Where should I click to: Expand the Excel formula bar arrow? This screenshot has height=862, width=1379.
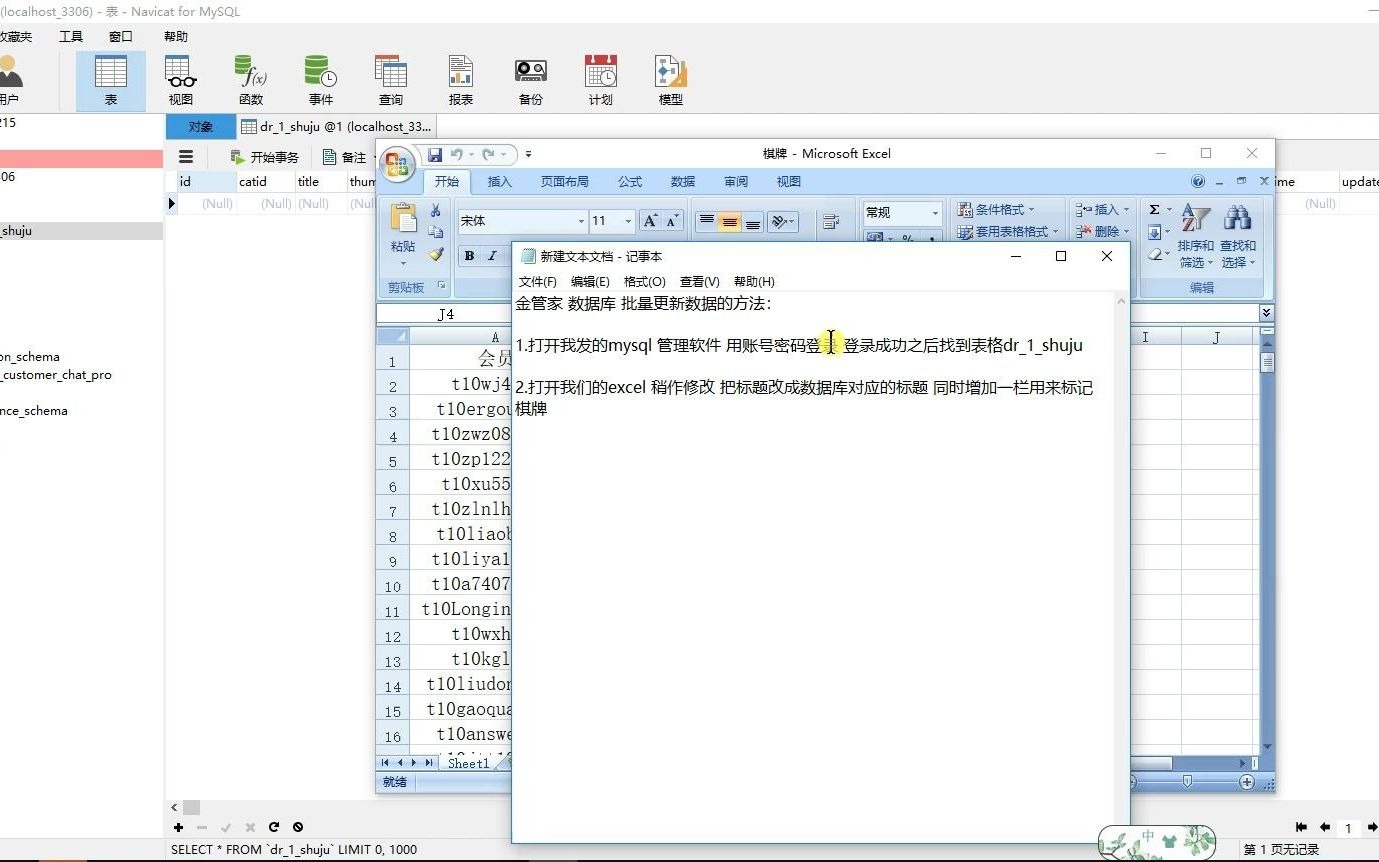(1266, 313)
